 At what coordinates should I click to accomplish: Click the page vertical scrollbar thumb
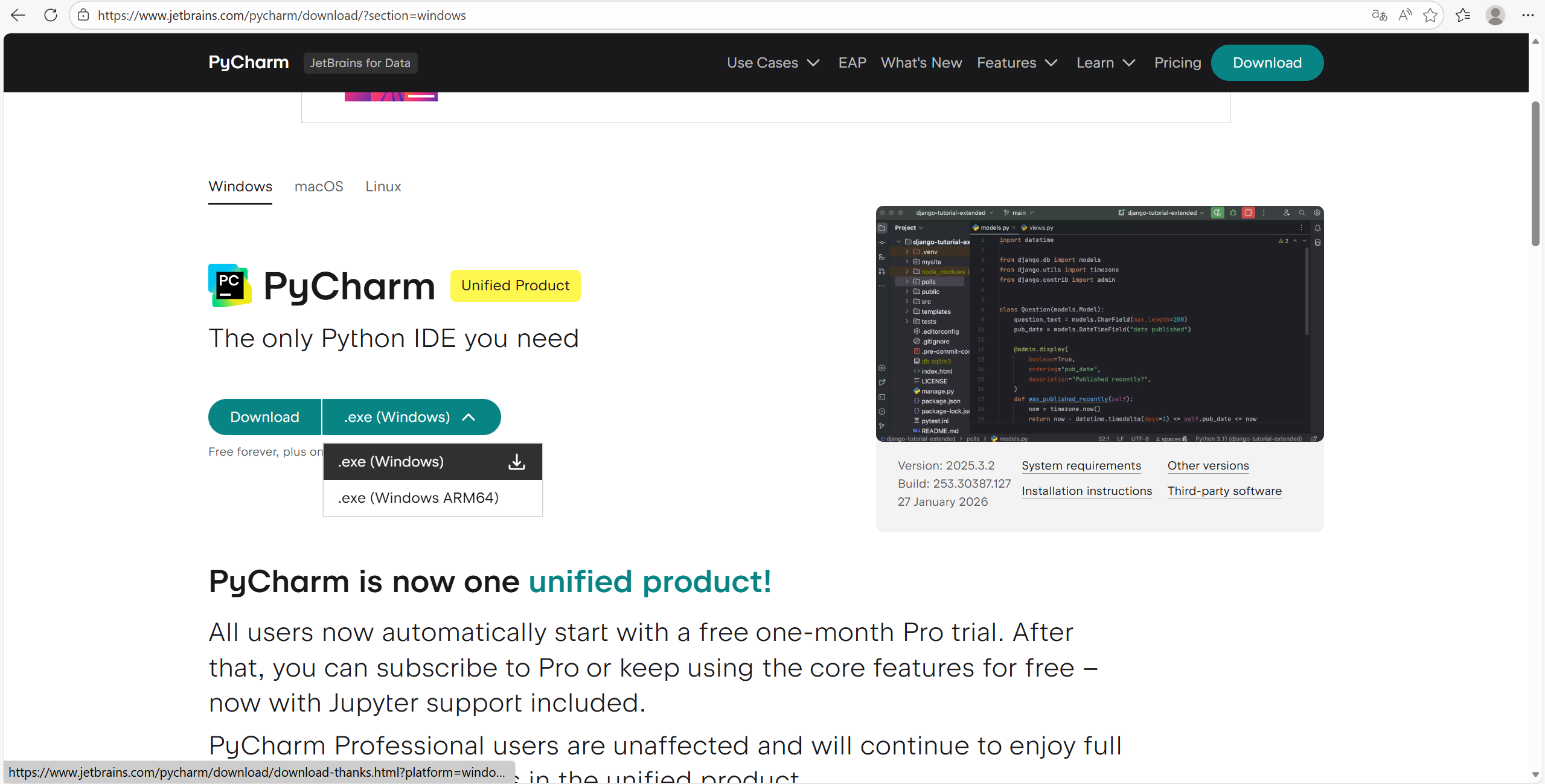[x=1535, y=174]
